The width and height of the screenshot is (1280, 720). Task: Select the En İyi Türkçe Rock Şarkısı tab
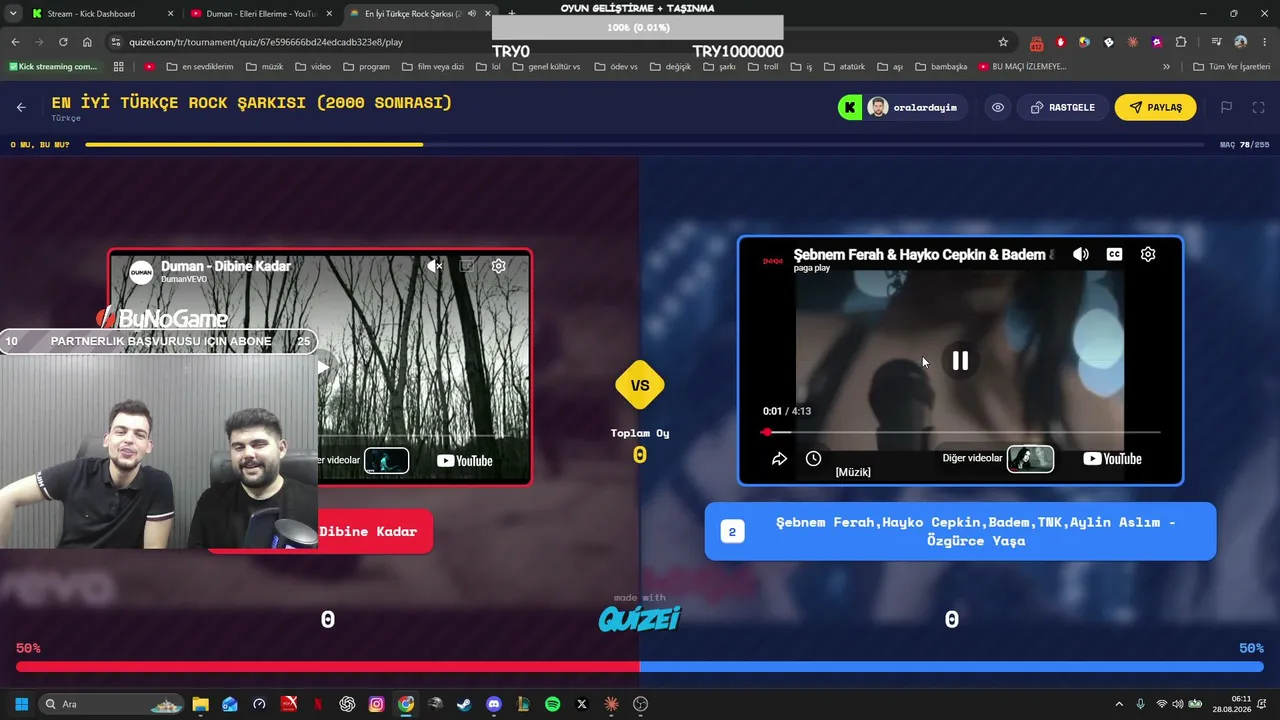420,14
